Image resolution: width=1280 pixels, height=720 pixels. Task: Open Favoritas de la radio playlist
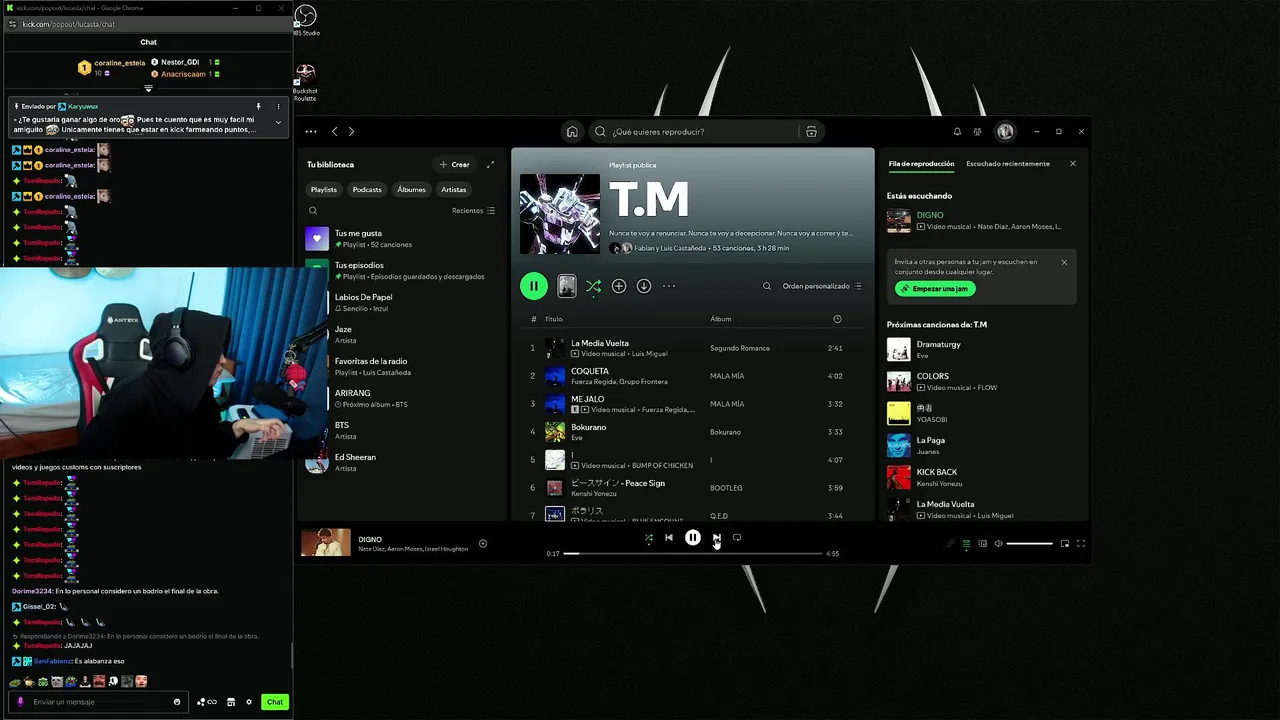coord(402,366)
